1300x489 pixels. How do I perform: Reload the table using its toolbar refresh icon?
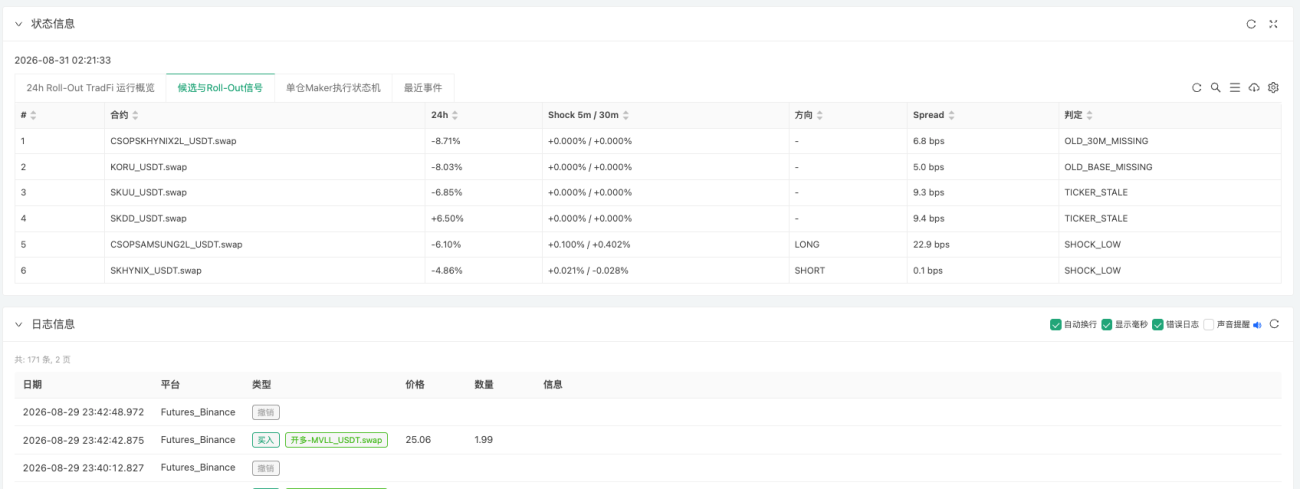pyautogui.click(x=1197, y=88)
